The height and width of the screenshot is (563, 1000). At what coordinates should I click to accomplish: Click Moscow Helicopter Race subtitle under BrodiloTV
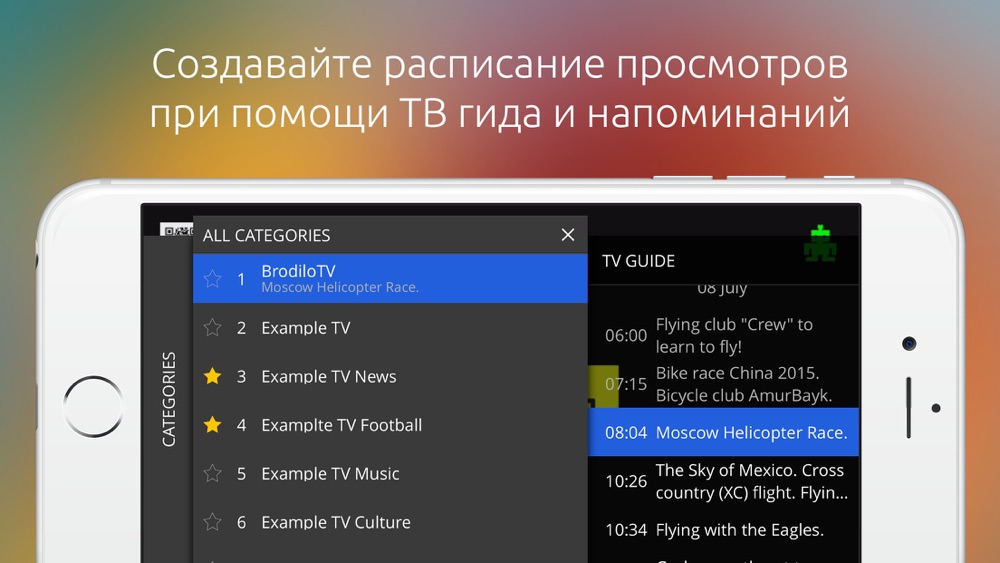coord(340,288)
